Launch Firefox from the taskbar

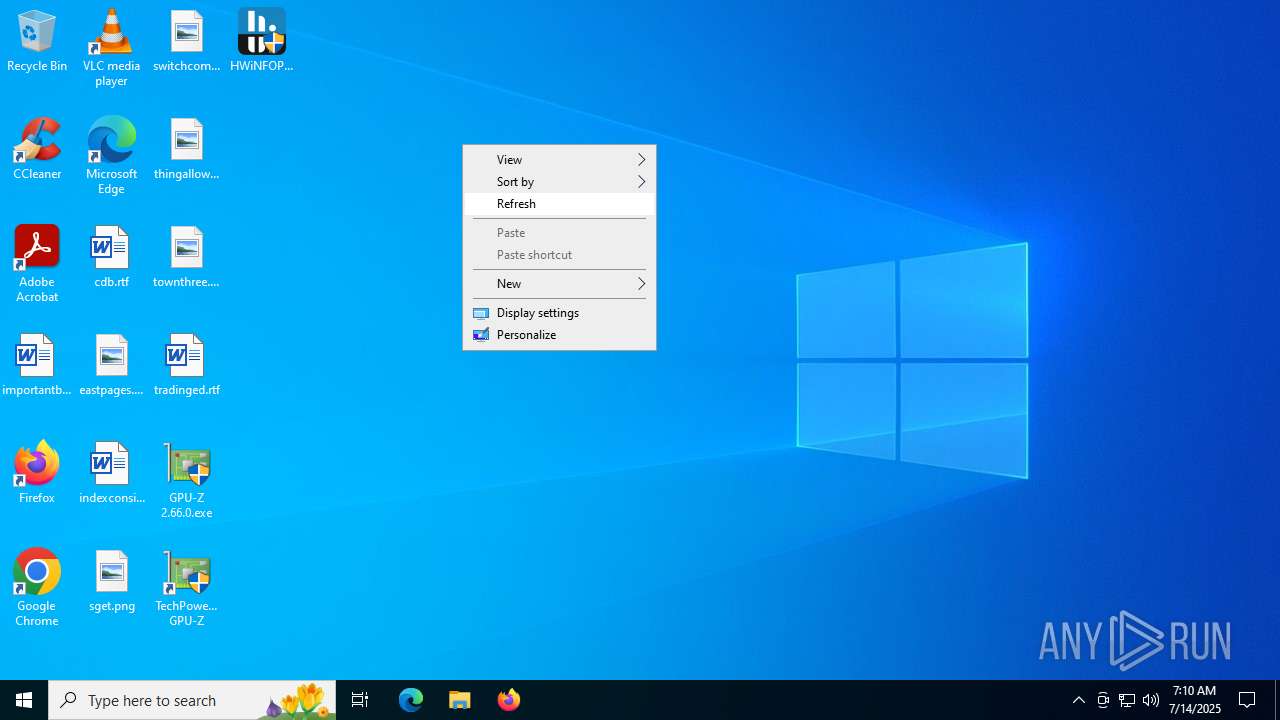click(509, 700)
